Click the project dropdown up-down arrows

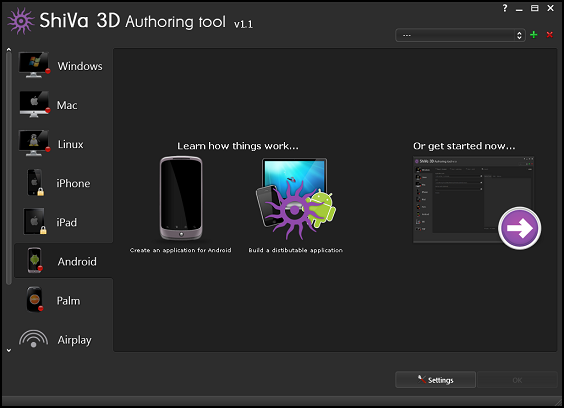point(519,35)
